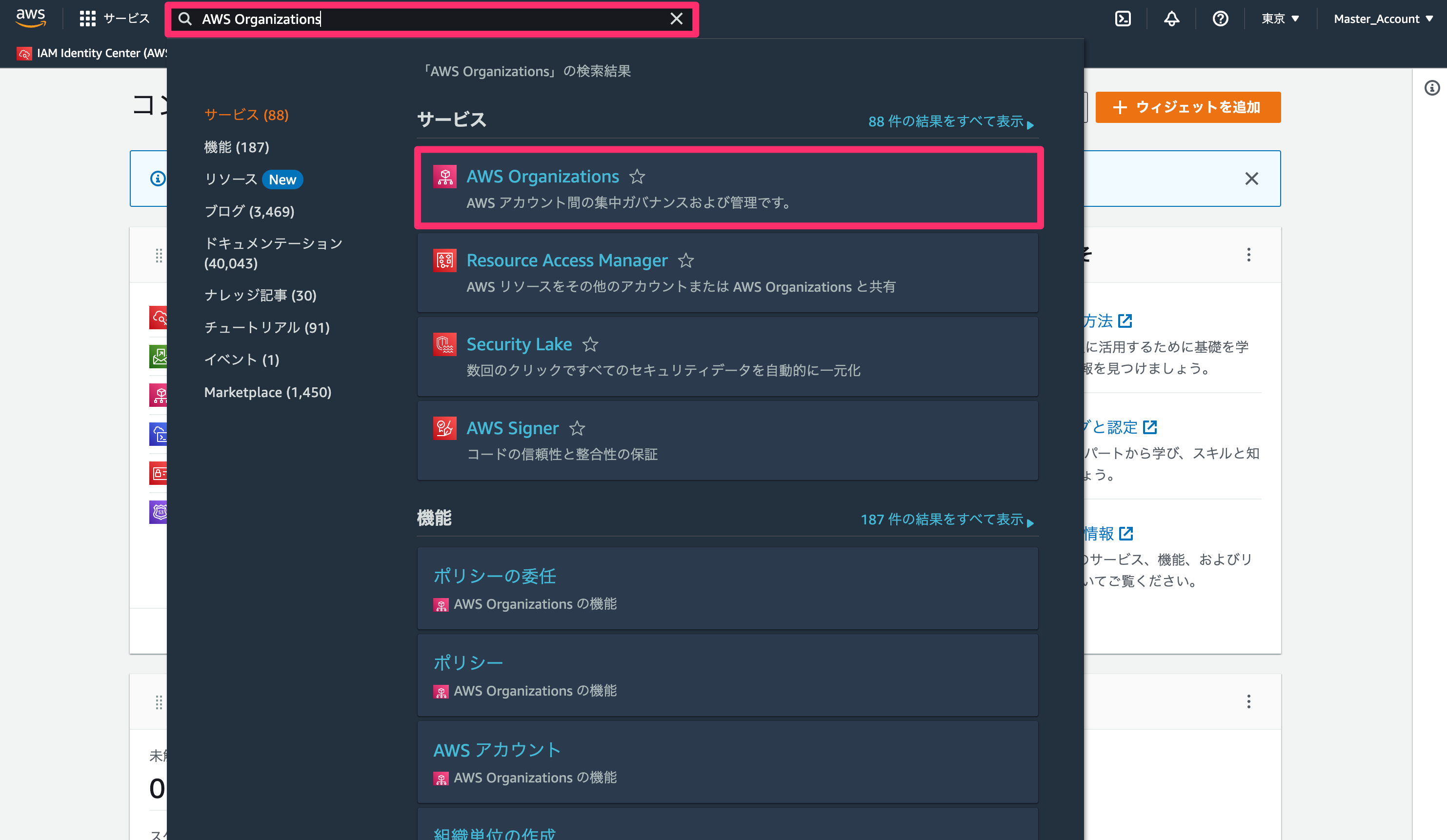This screenshot has height=840, width=1447.
Task: Click the ウィジェットを追加 button
Action: tap(1187, 107)
